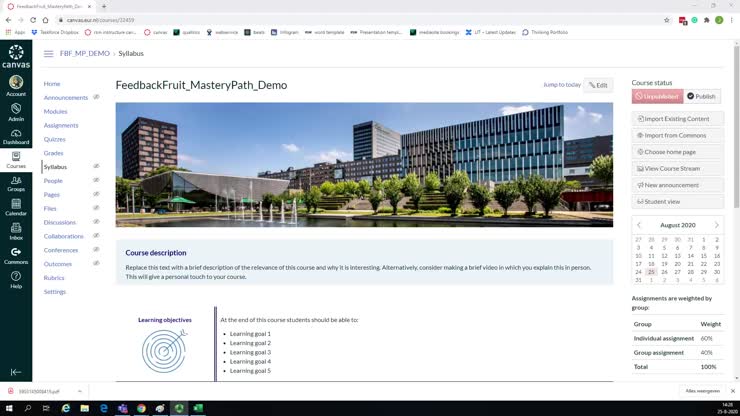Open Collaborations in course navigation
Screen dimensions: 740x416
click(x=63, y=236)
